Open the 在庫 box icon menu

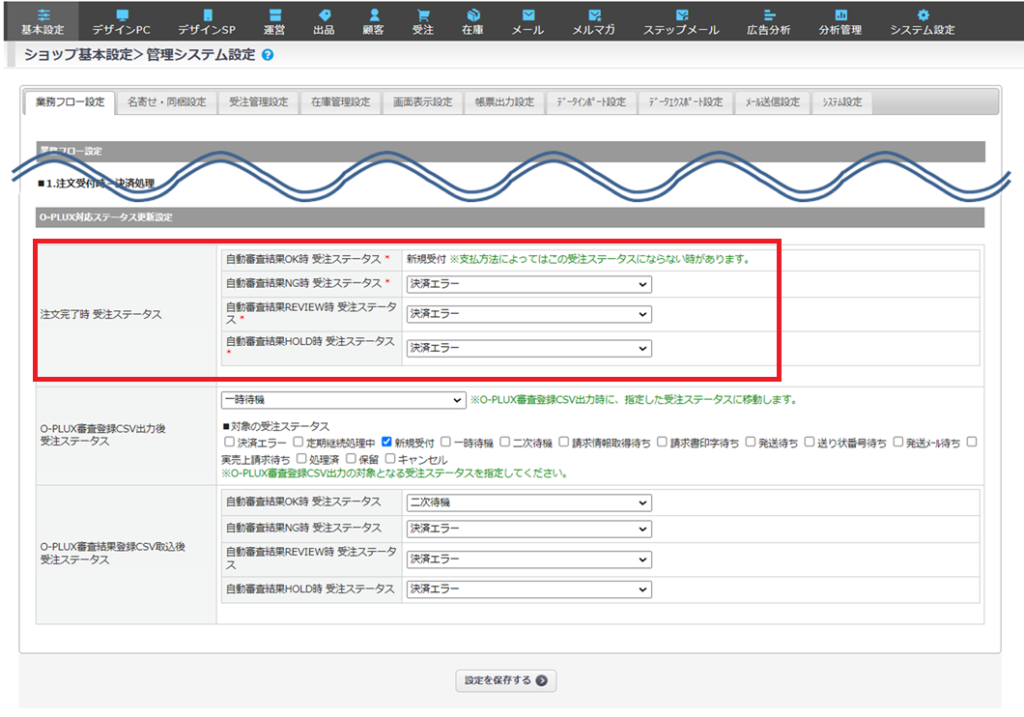(x=473, y=15)
